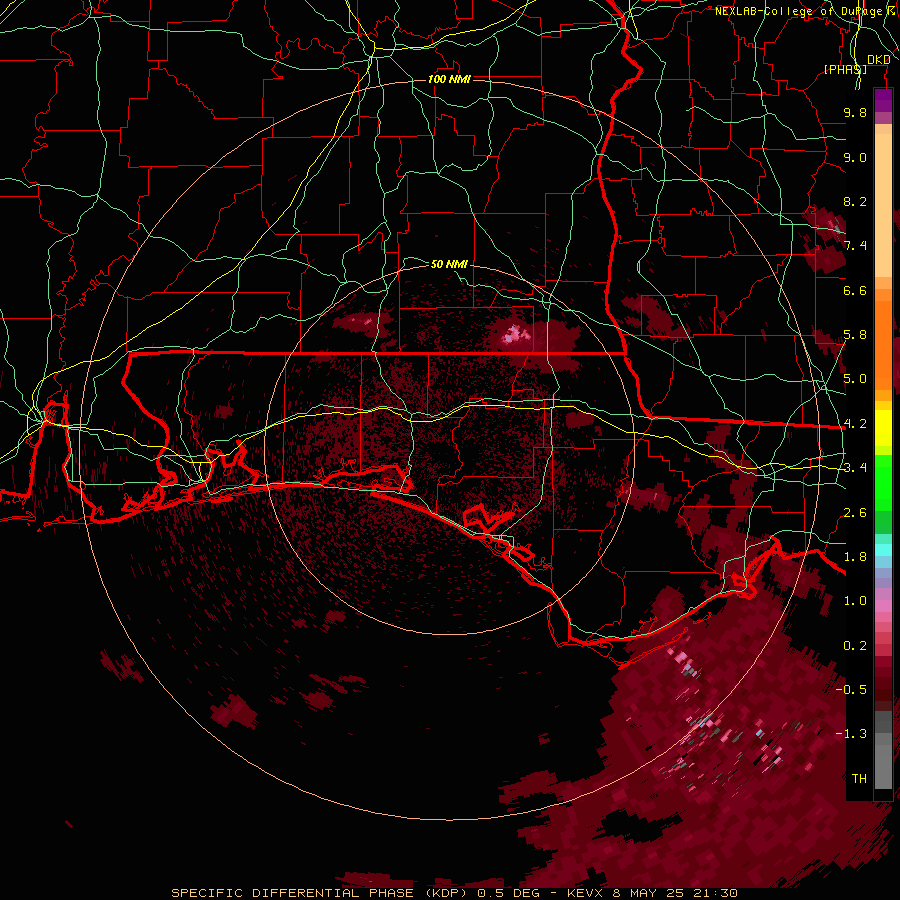The height and width of the screenshot is (900, 900).
Task: Click the DKD label above the color scale
Action: click(878, 60)
